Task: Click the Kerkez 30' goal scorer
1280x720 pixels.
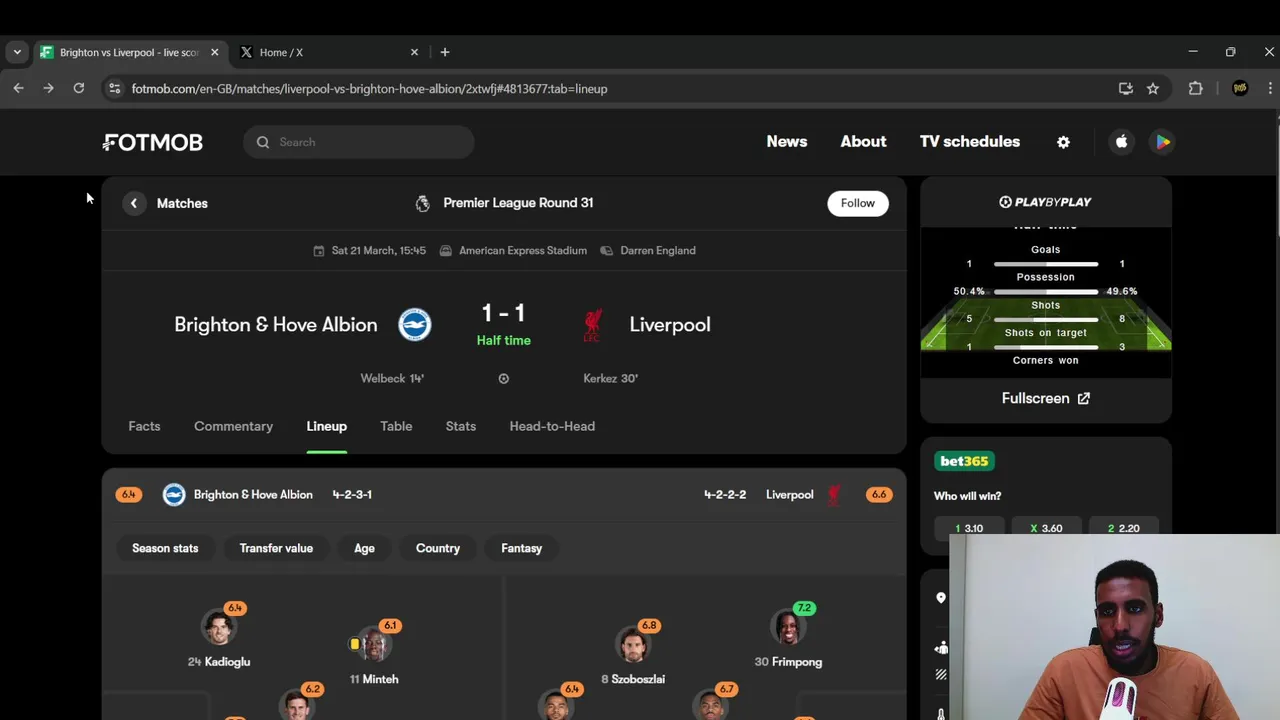Action: [611, 379]
